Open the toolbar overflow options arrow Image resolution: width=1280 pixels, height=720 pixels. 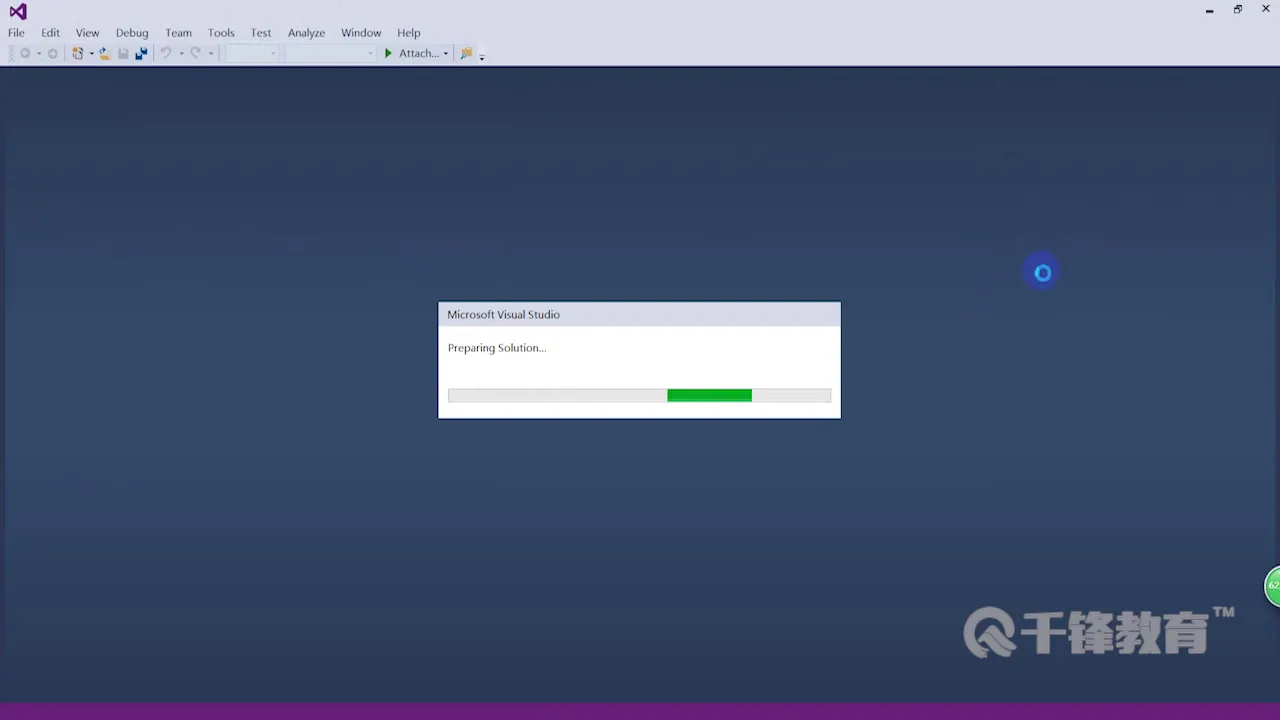coord(482,56)
